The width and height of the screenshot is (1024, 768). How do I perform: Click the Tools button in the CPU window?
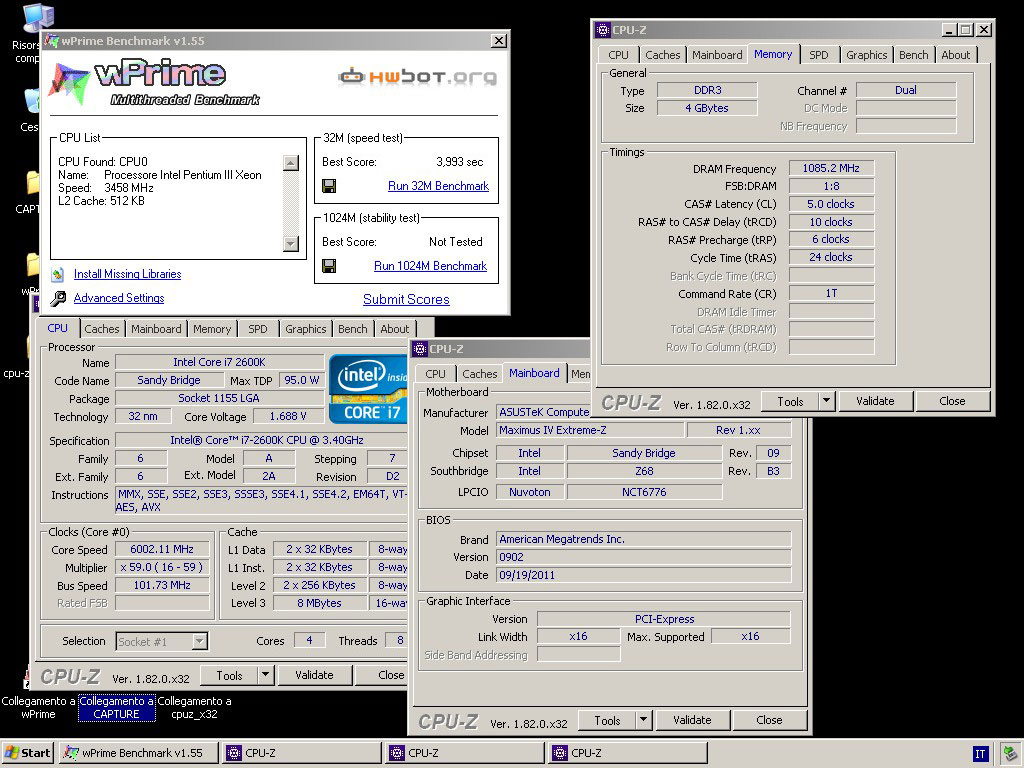[229, 675]
